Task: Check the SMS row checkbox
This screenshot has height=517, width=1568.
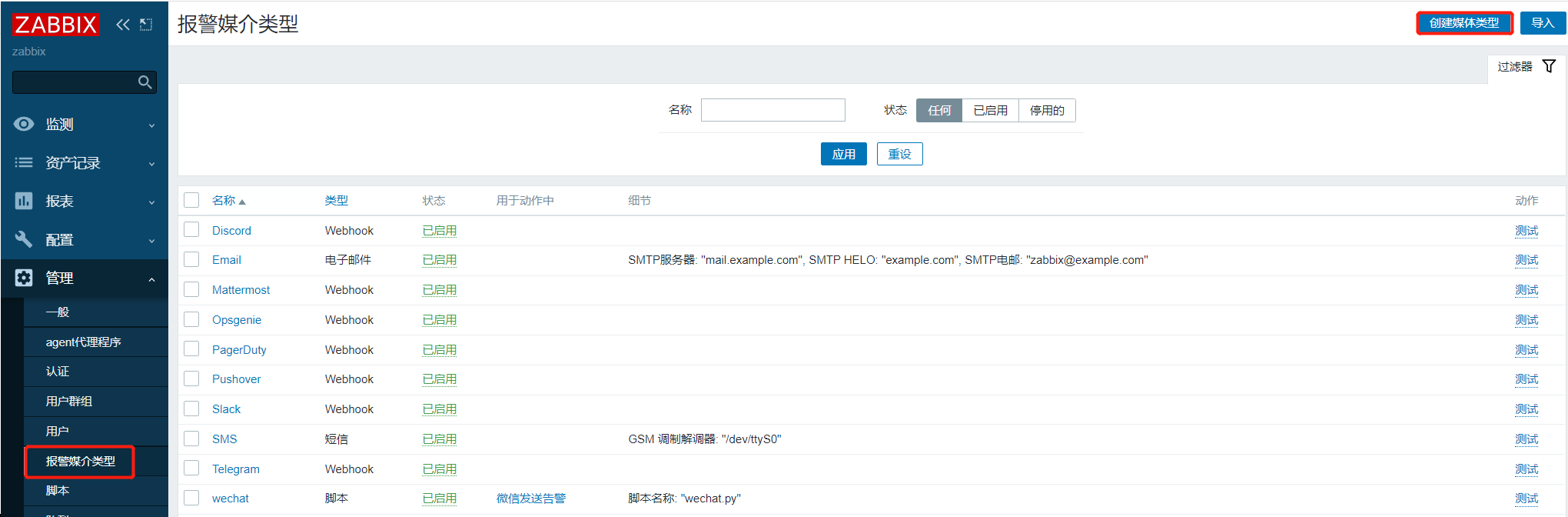Action: pyautogui.click(x=191, y=439)
